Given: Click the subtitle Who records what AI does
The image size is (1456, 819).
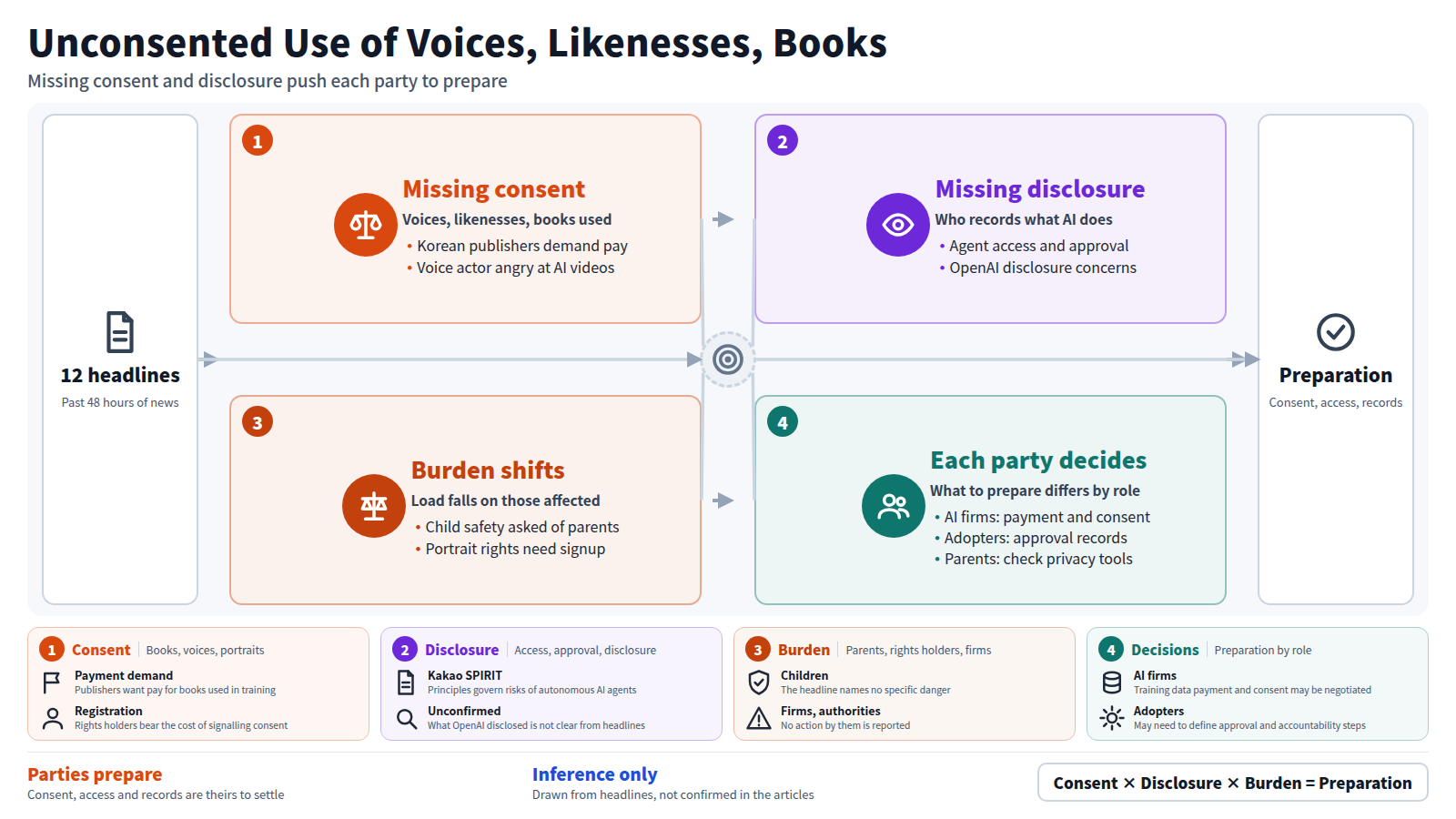Looking at the screenshot, I should [1024, 219].
